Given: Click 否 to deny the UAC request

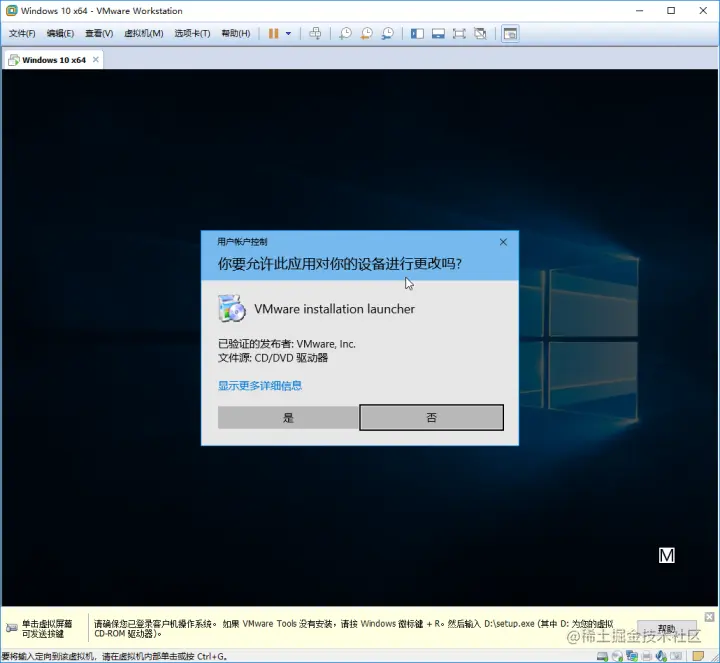Looking at the screenshot, I should pos(431,417).
